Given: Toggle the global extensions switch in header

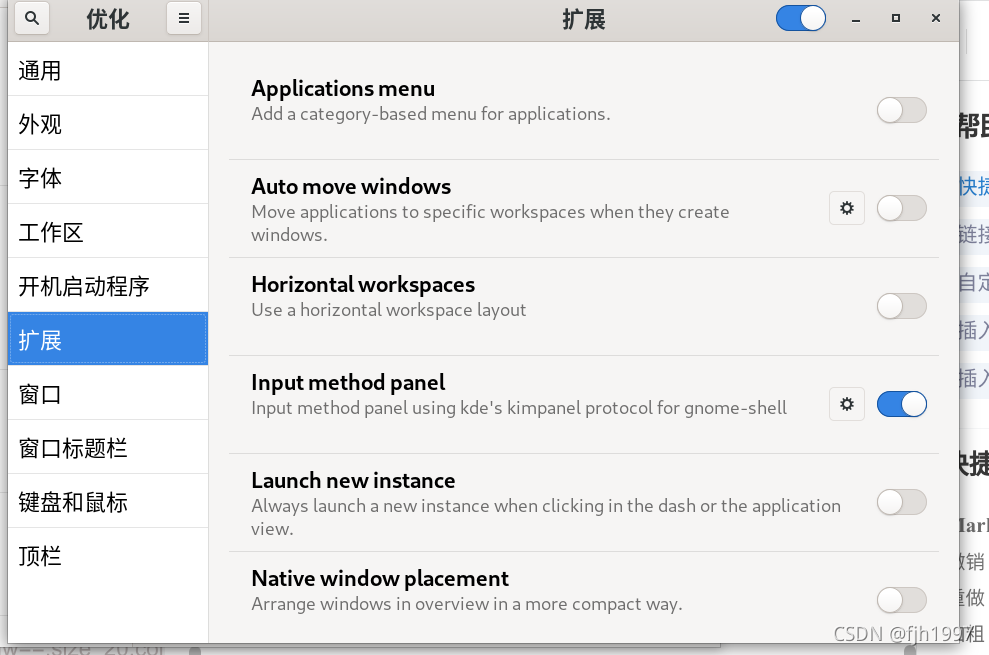Looking at the screenshot, I should 800,18.
